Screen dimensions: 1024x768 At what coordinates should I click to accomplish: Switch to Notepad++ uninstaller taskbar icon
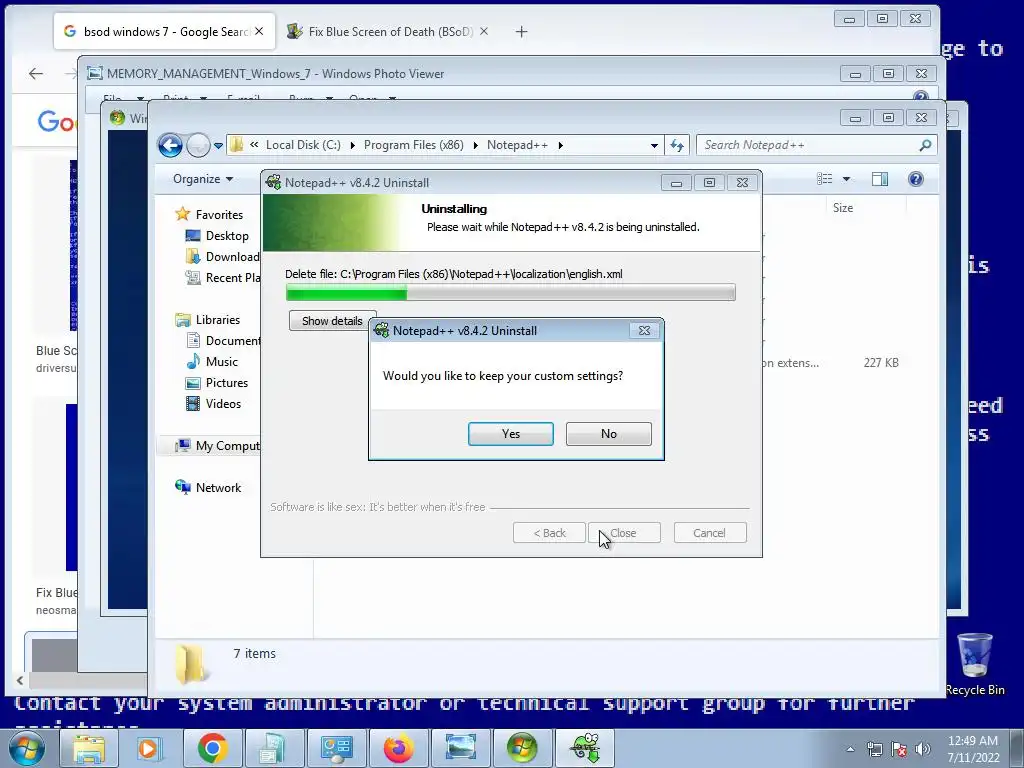pos(586,748)
